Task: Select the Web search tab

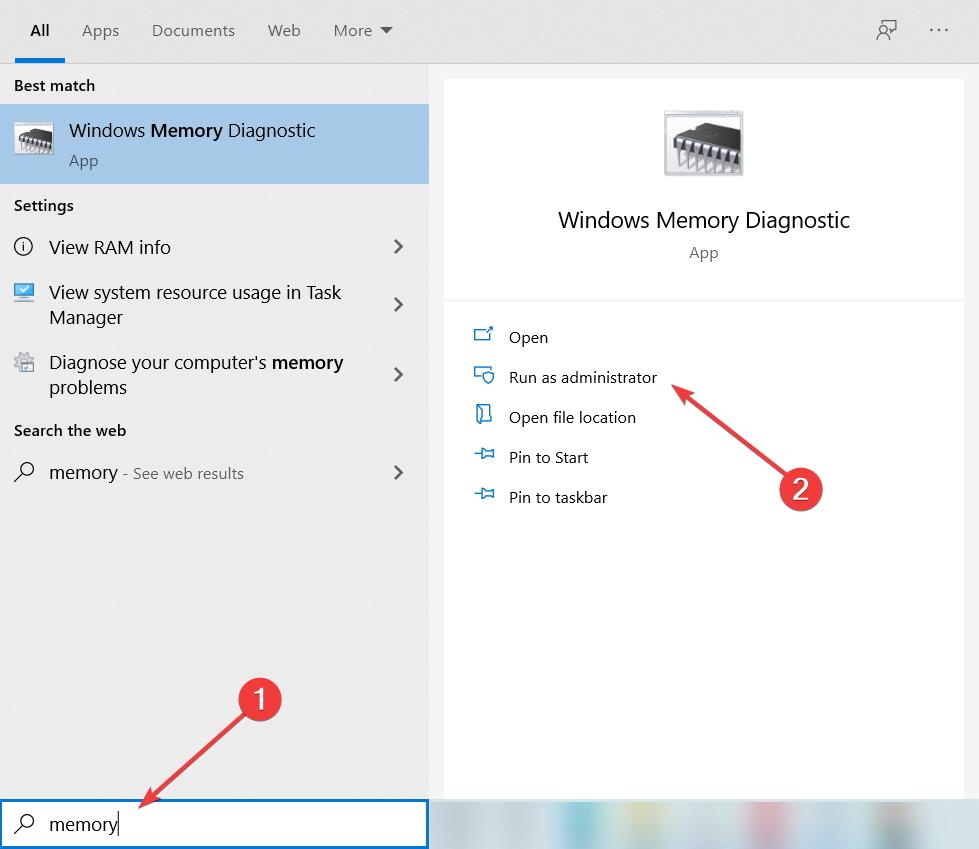Action: tap(284, 31)
